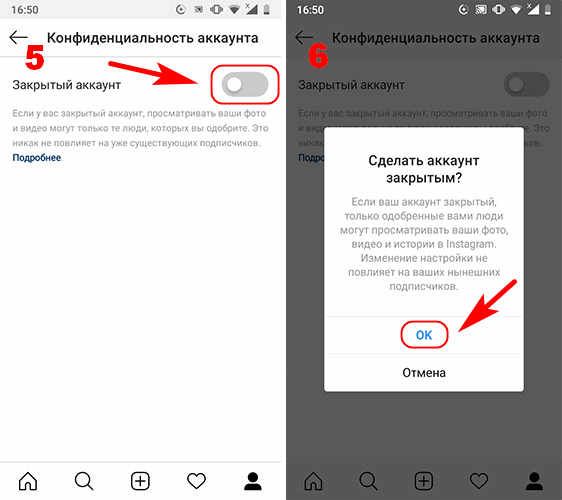Toggle the Закрытый аккаунт switch on the left screen

pyautogui.click(x=245, y=85)
